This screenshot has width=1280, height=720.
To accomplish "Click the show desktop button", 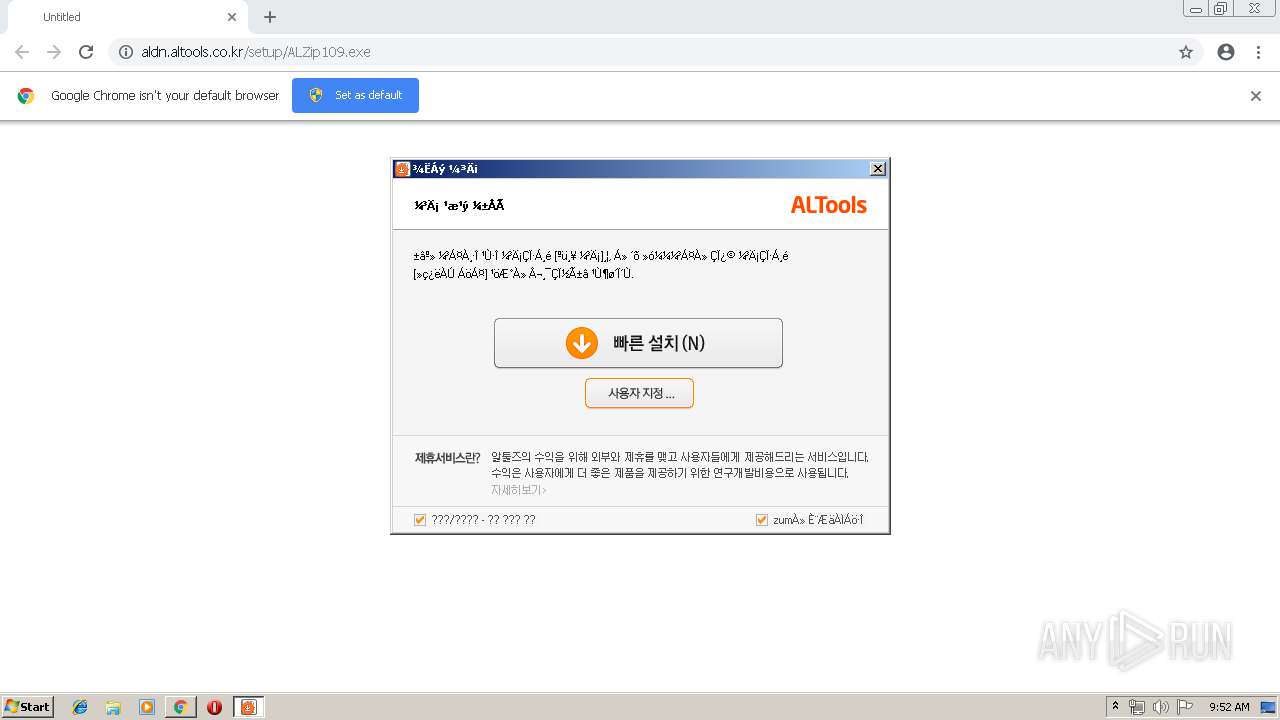I will [1269, 707].
